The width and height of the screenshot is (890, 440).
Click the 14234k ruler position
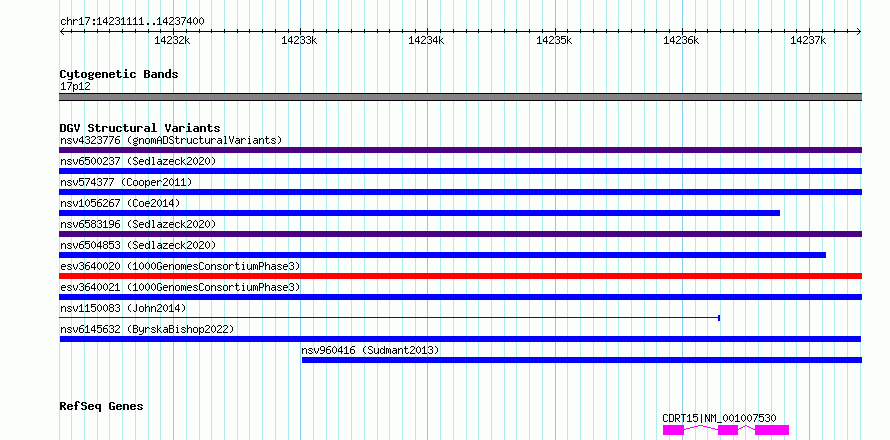pyautogui.click(x=426, y=40)
